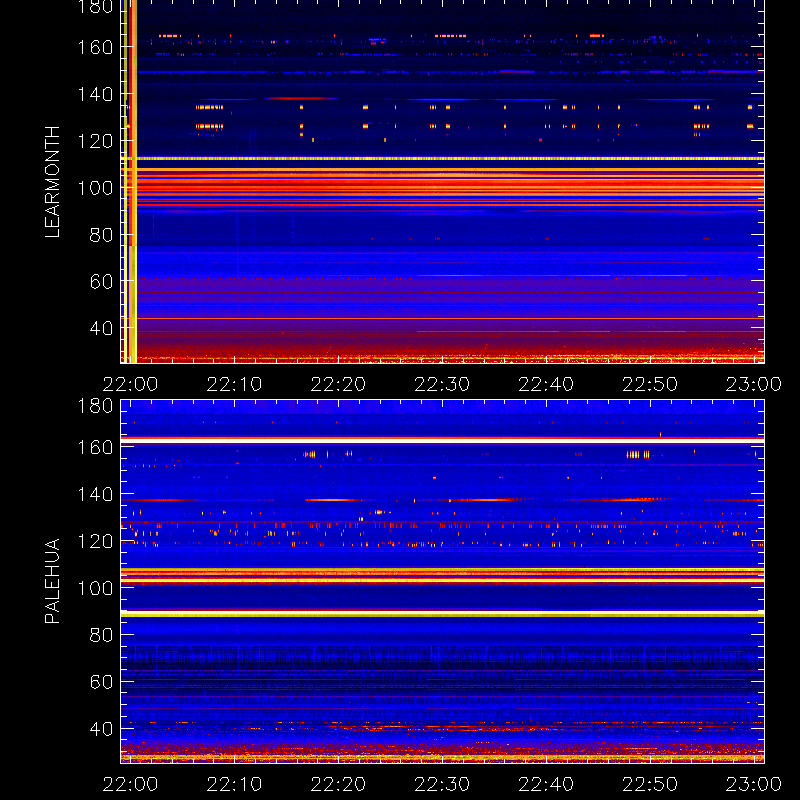800x800 pixels.
Task: Click the LEARMONTH vertical axis label
Action: pyautogui.click(x=53, y=182)
